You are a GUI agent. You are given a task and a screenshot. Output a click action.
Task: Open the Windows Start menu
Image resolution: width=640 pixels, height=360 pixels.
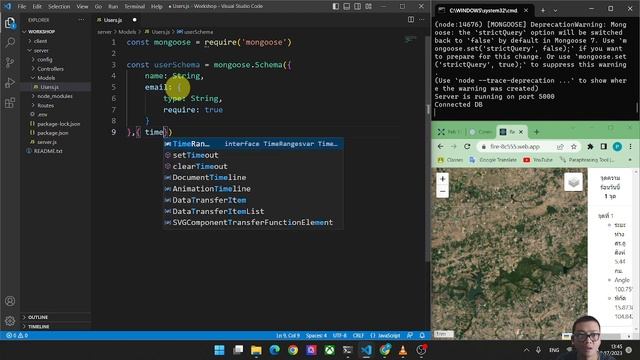[219, 350]
